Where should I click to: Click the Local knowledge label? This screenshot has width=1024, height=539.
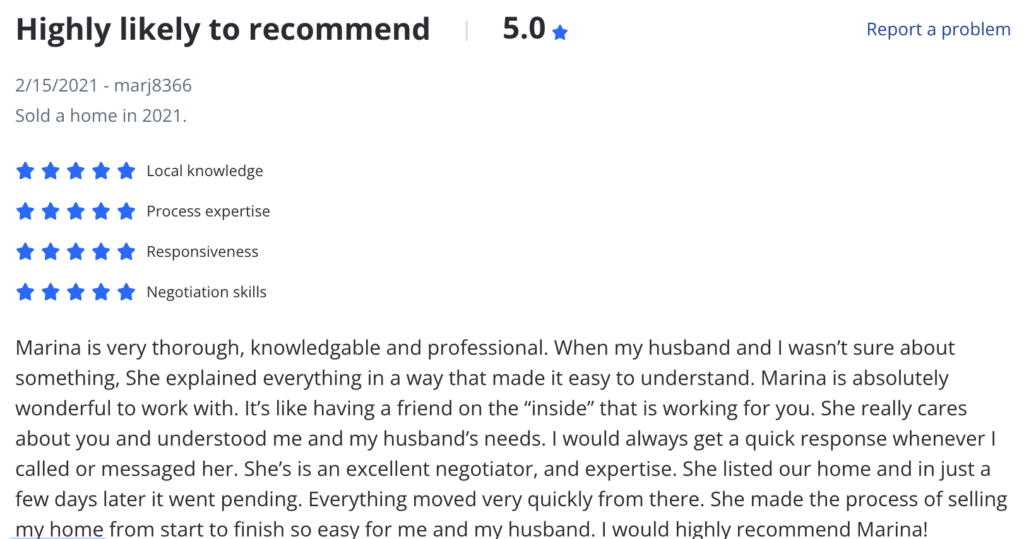[x=204, y=171]
